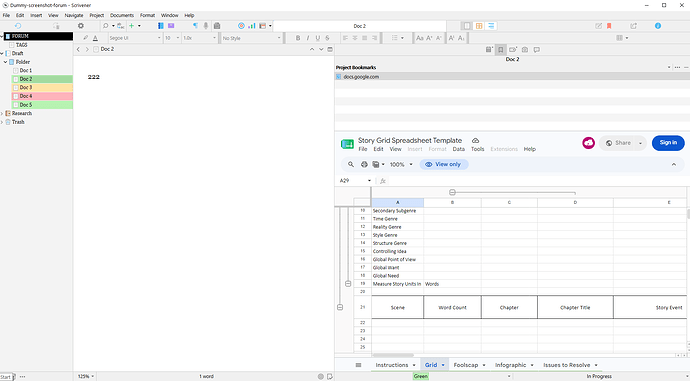Open the No Style paragraph style dropdown
The image size is (690, 381).
coord(251,38)
